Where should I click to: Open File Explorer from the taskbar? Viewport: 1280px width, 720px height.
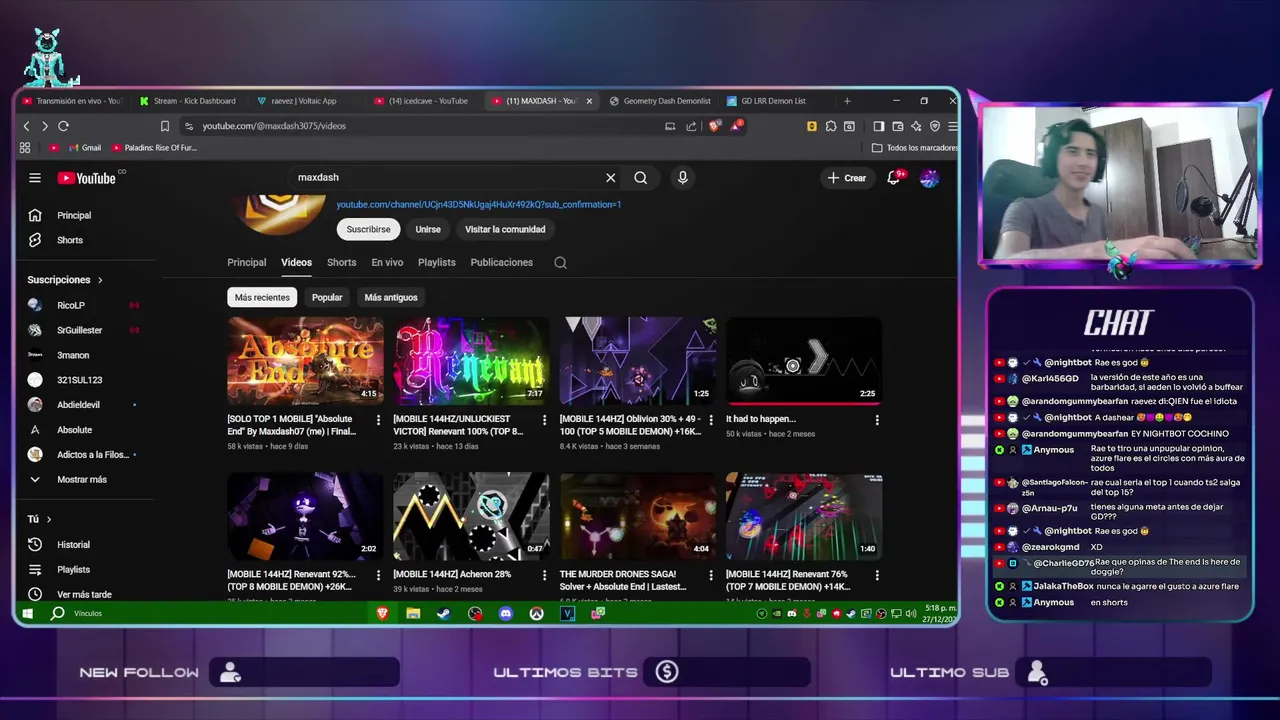click(413, 613)
